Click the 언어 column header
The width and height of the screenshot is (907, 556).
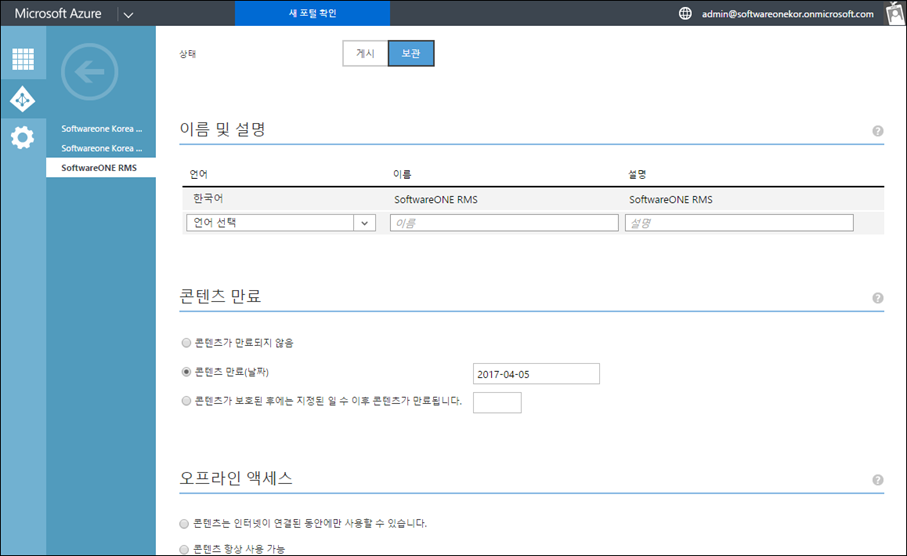coord(198,174)
